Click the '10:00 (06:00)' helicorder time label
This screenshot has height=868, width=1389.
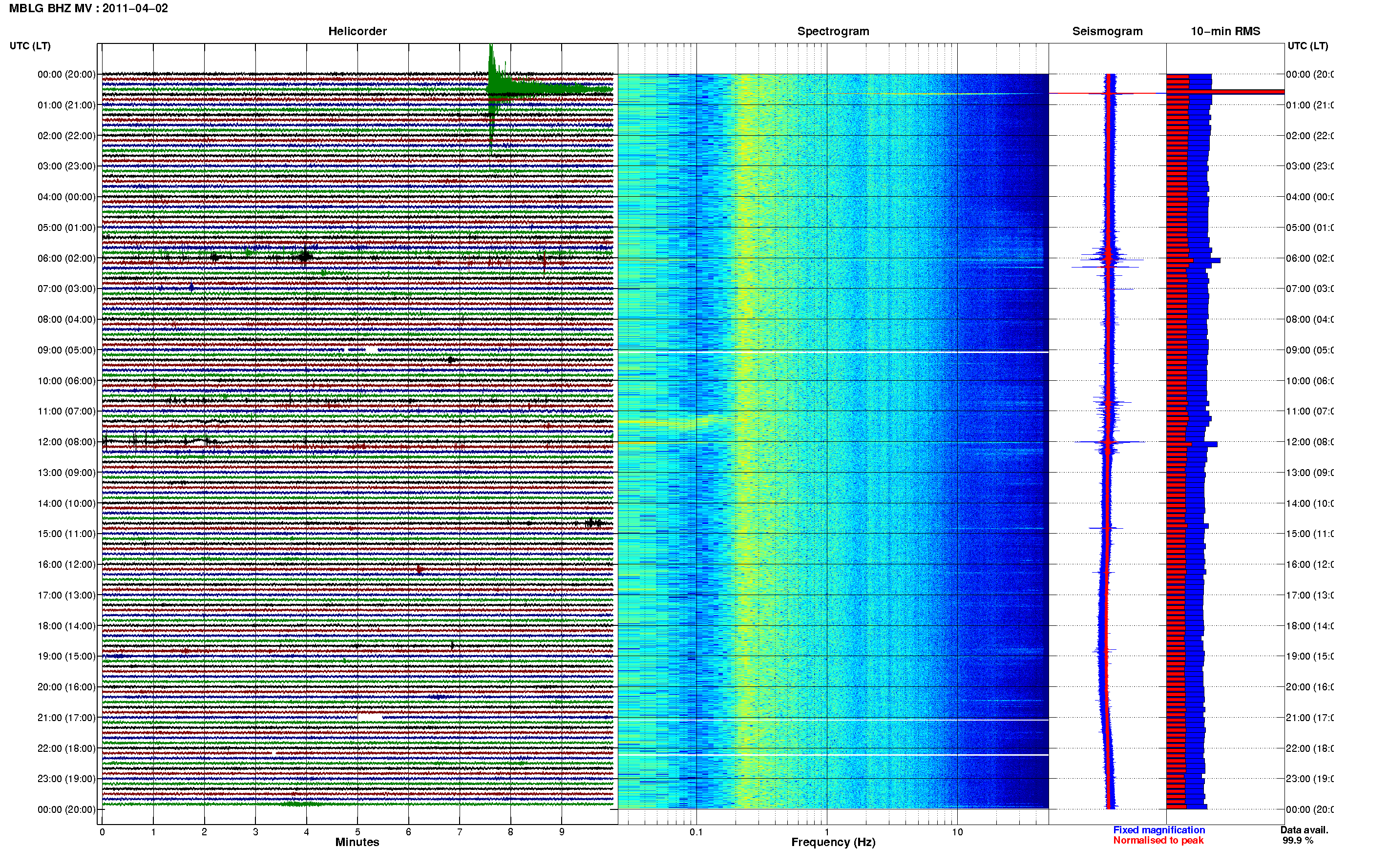click(x=66, y=381)
